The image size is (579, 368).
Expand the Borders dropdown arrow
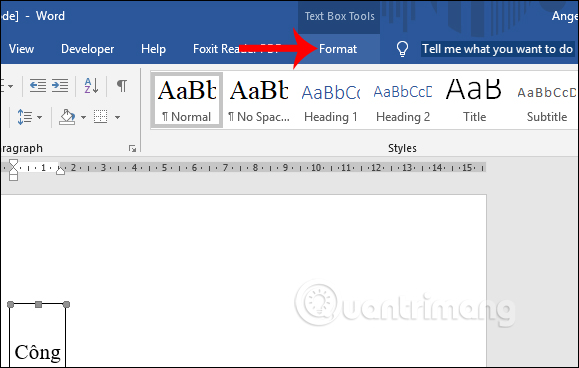(117, 118)
